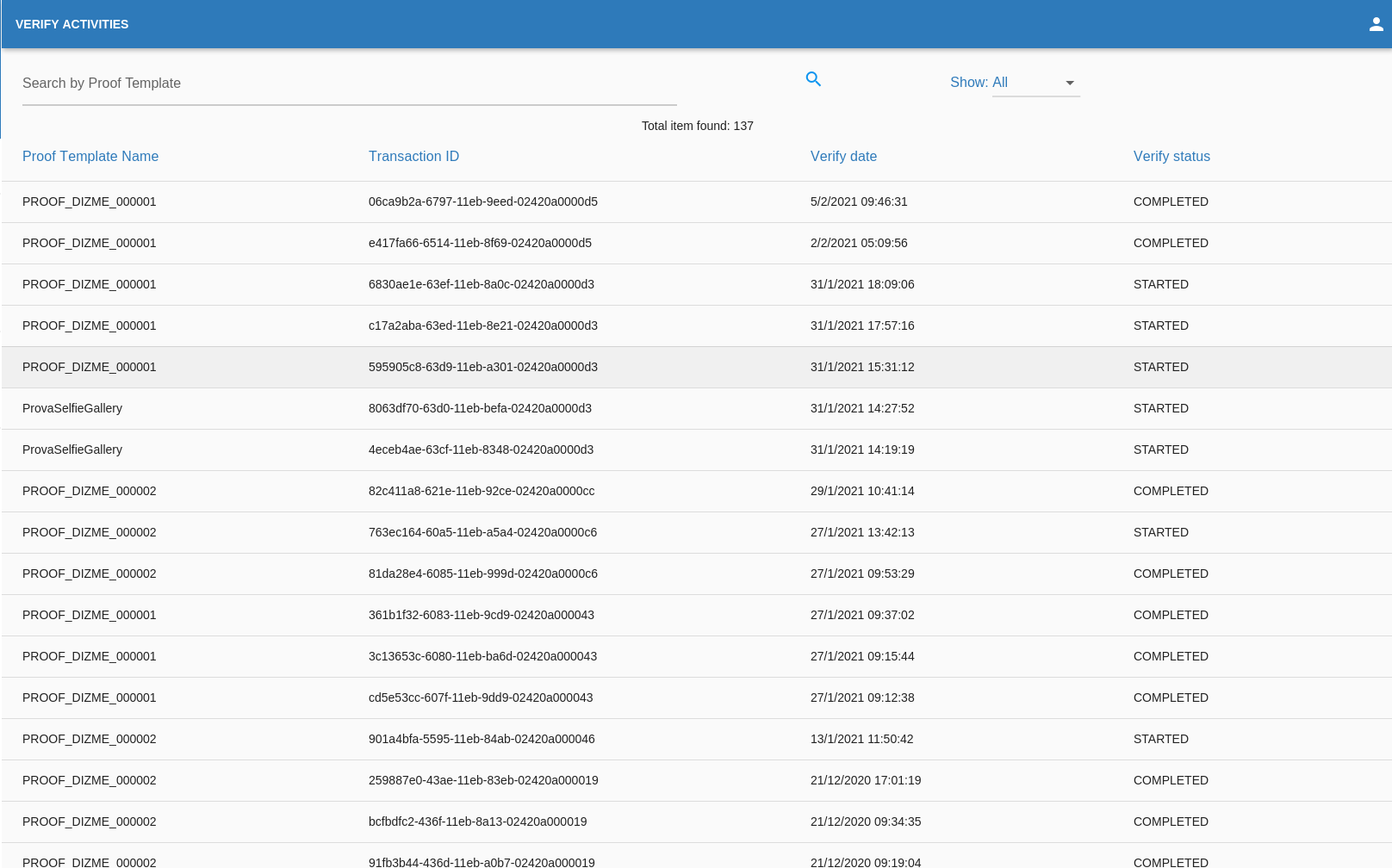Click verify date 21/12/2020 09:34:35
The height and width of the screenshot is (868, 1392).
pos(866,821)
